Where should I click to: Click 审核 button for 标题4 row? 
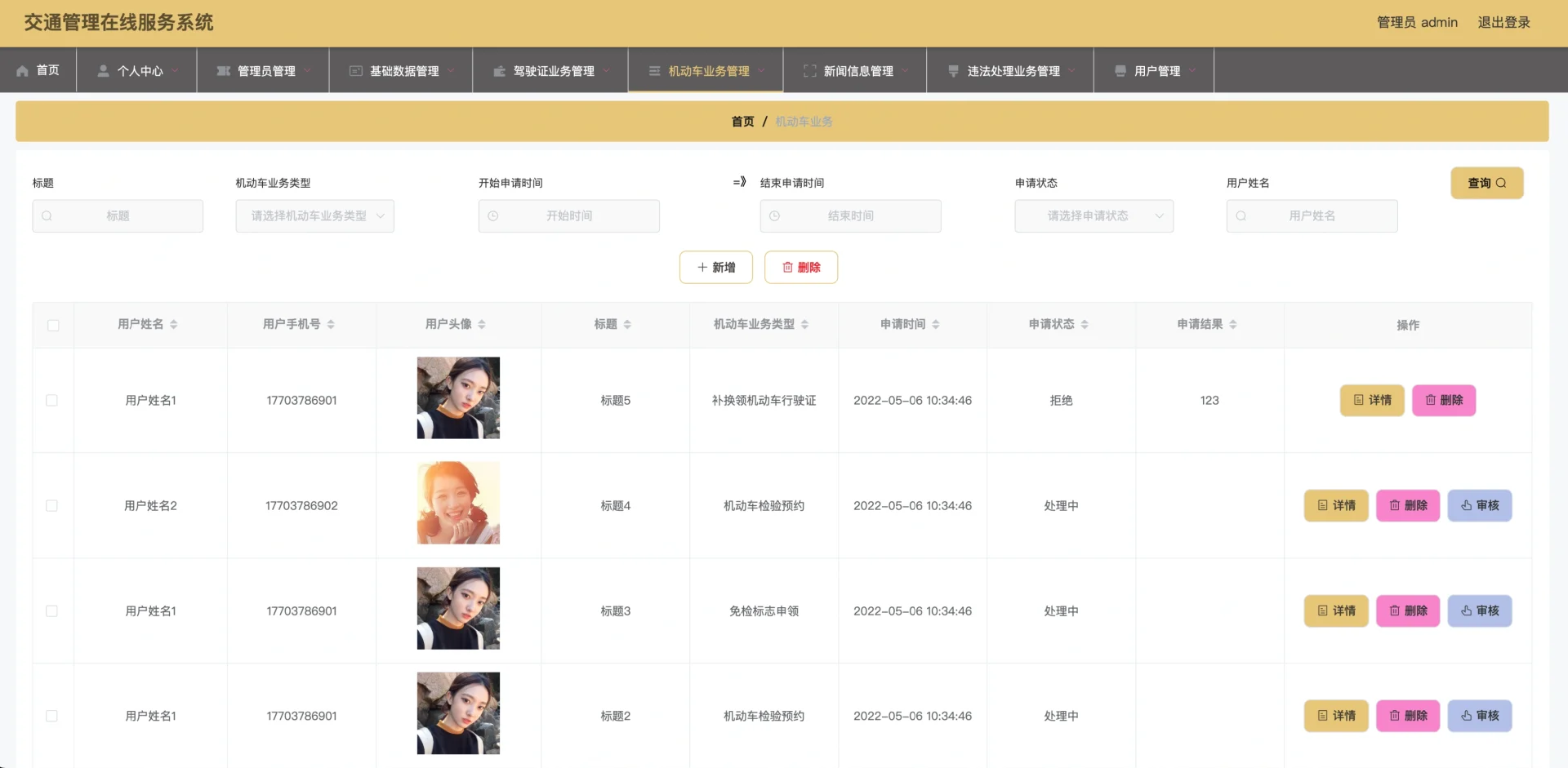[1479, 506]
